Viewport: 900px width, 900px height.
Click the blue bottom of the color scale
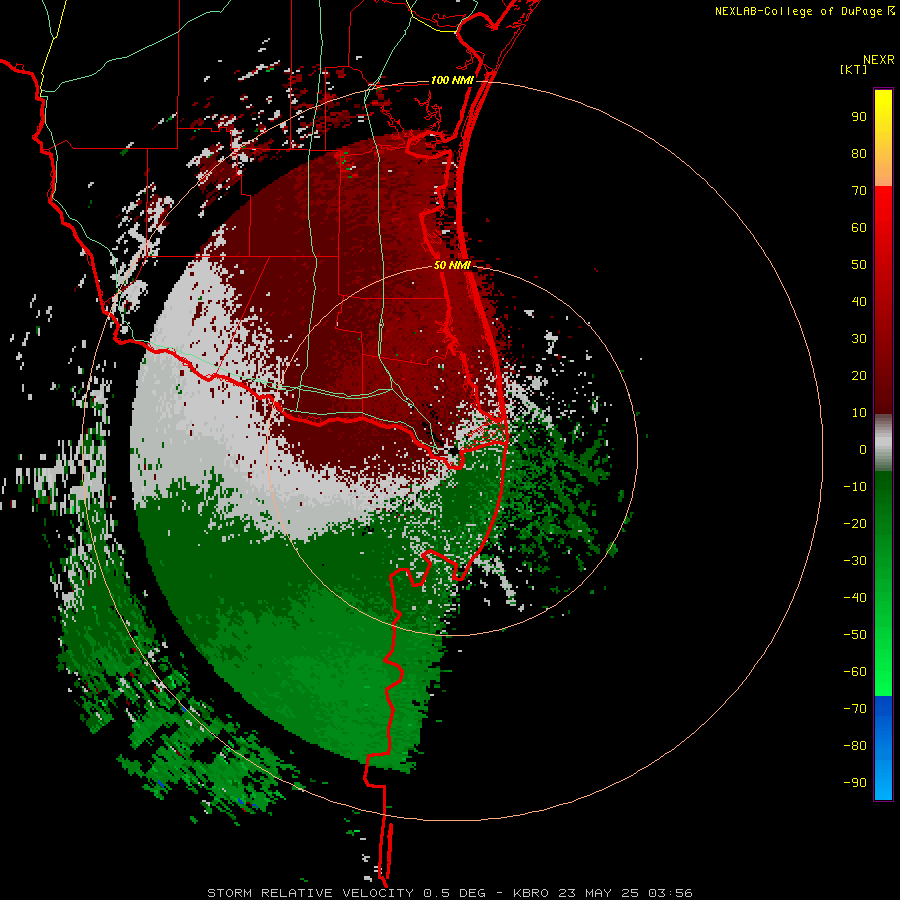click(x=883, y=748)
